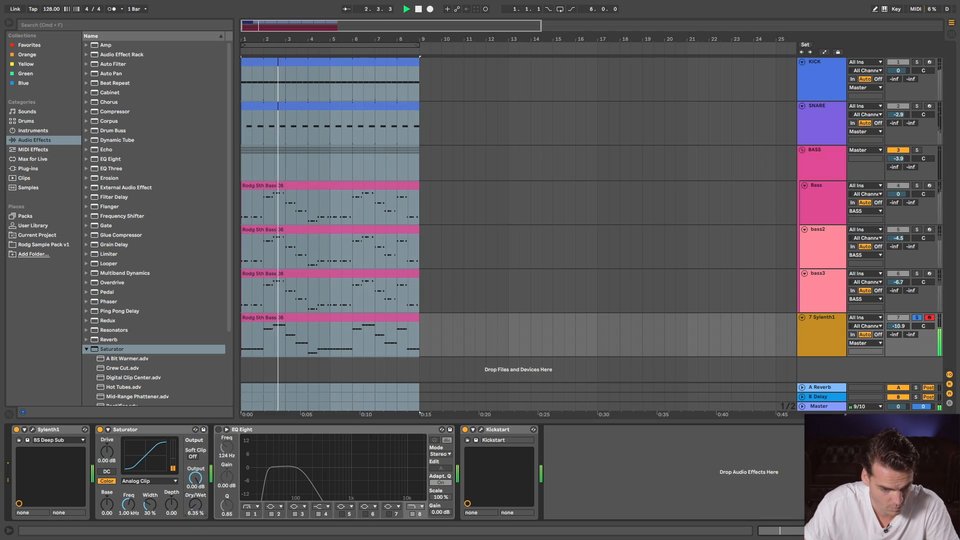The height and width of the screenshot is (540, 960).
Task: Toggle the Punch-Out switch icon
Action: [x=571, y=9]
